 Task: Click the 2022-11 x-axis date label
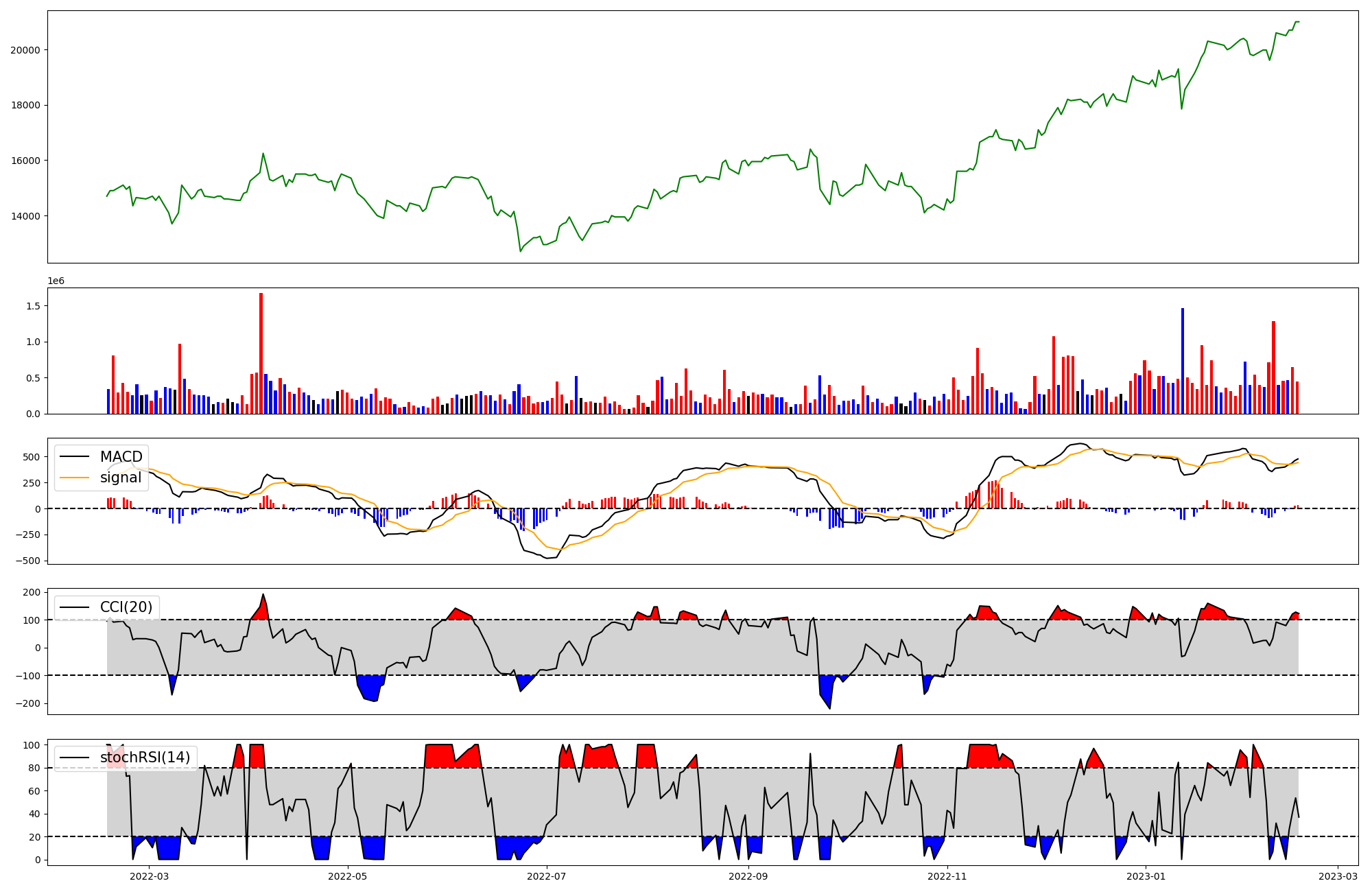tap(947, 876)
